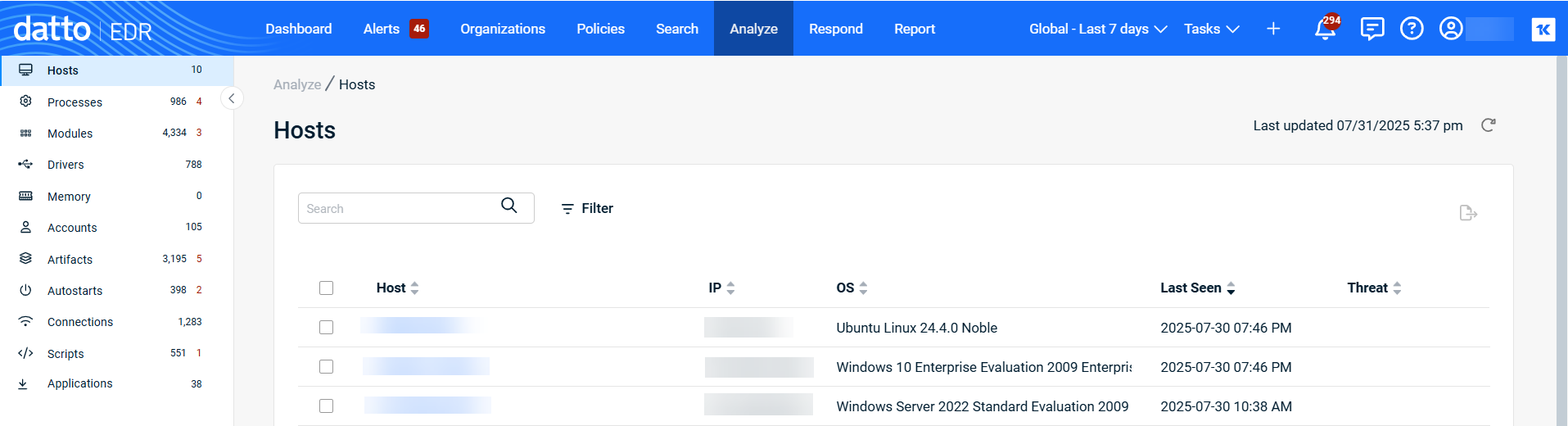Click the Analyze breadcrumb link

[x=297, y=84]
